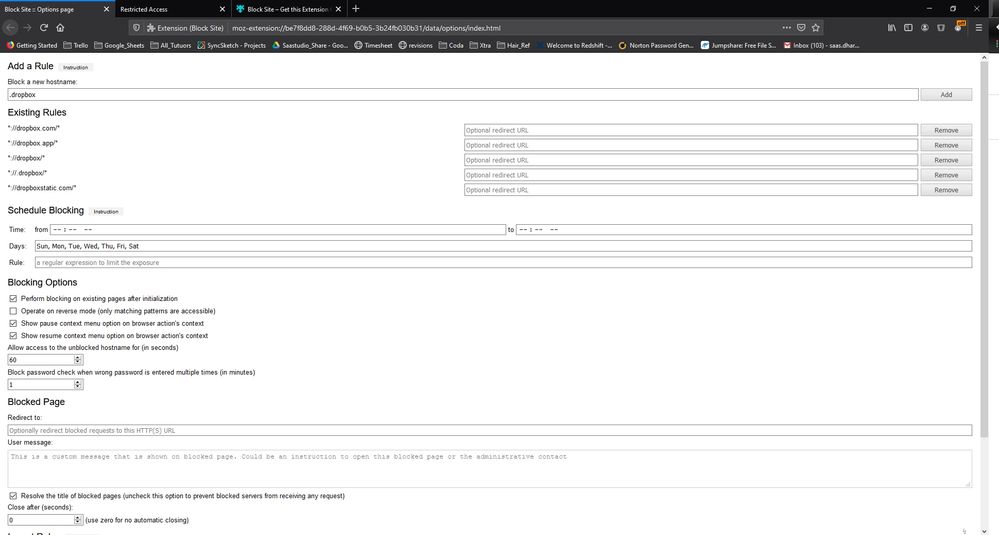Click the extension icon with orange badge

[x=958, y=27]
